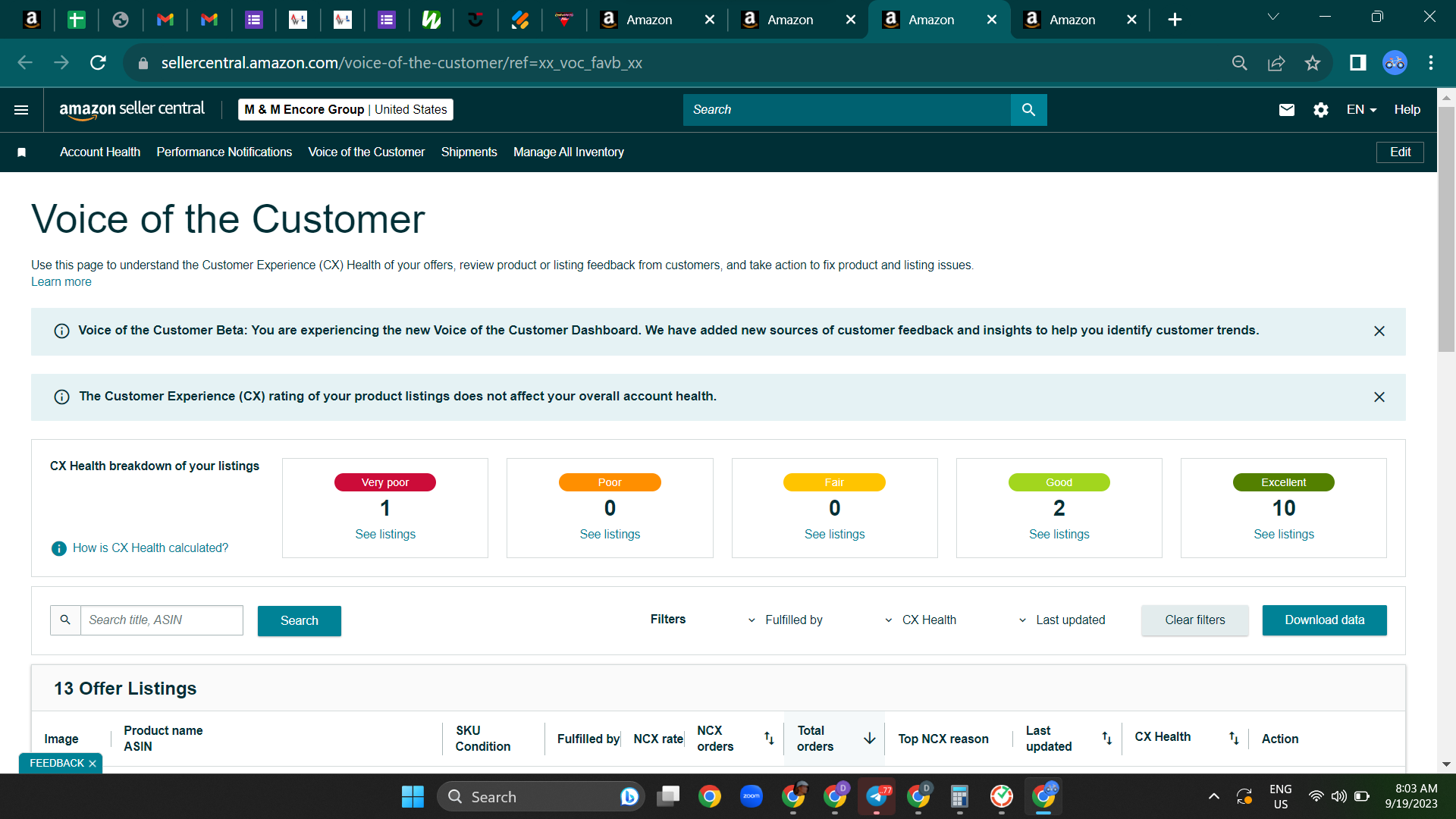Click info icon beside How is CX Health calculated

click(x=58, y=548)
